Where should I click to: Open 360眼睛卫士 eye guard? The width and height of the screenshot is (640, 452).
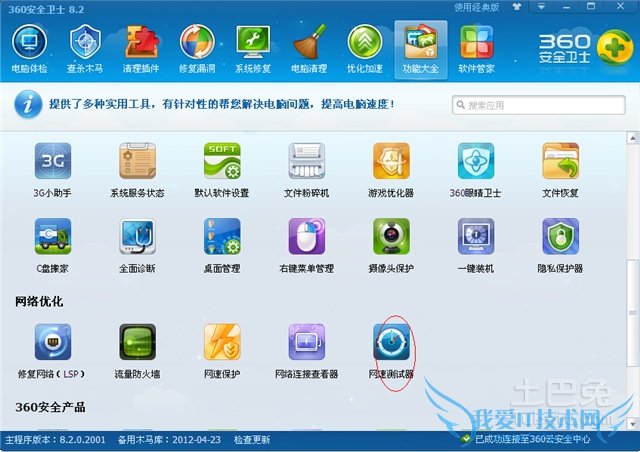point(476,170)
